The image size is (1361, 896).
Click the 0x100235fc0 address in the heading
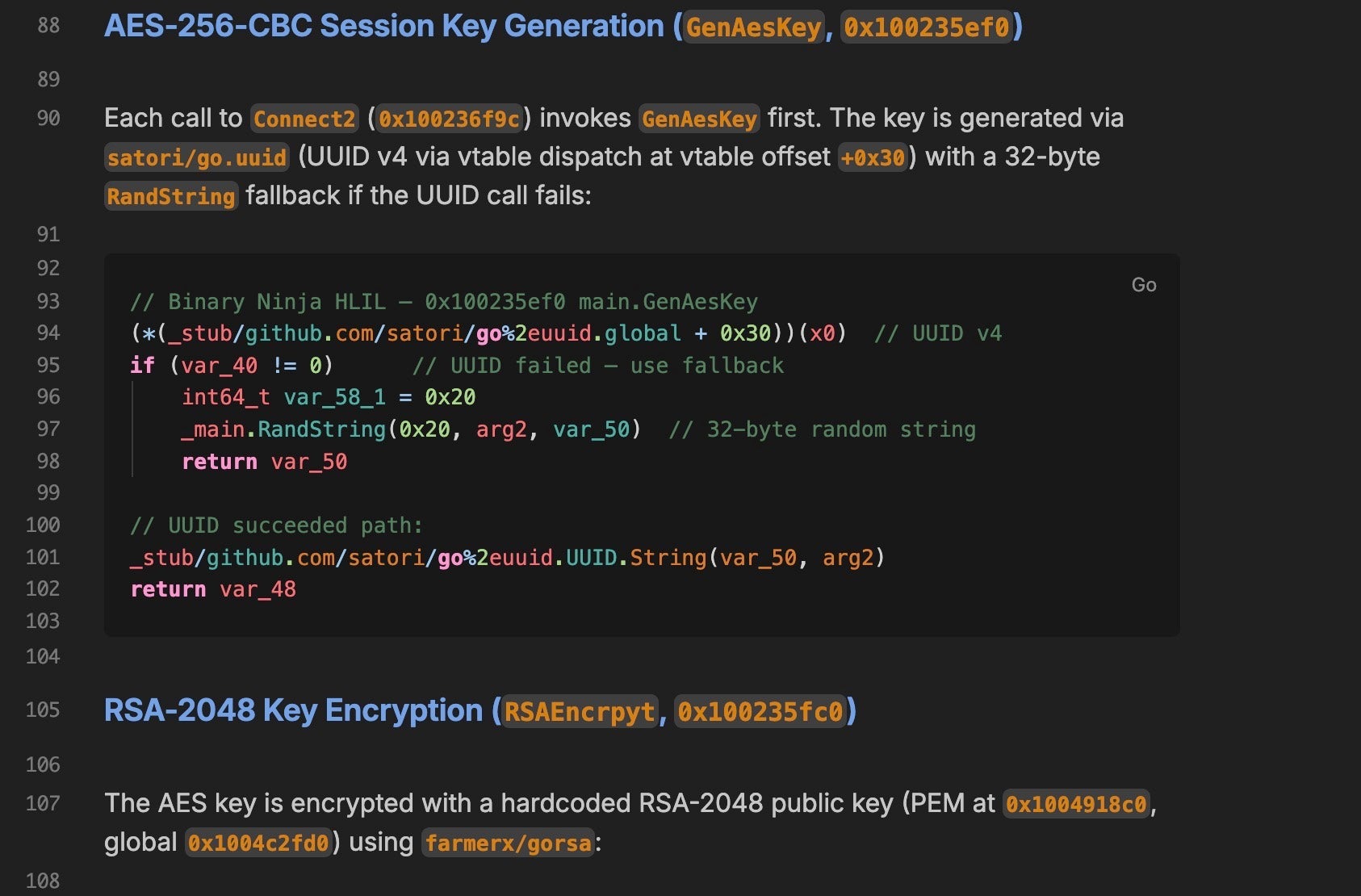point(760,712)
